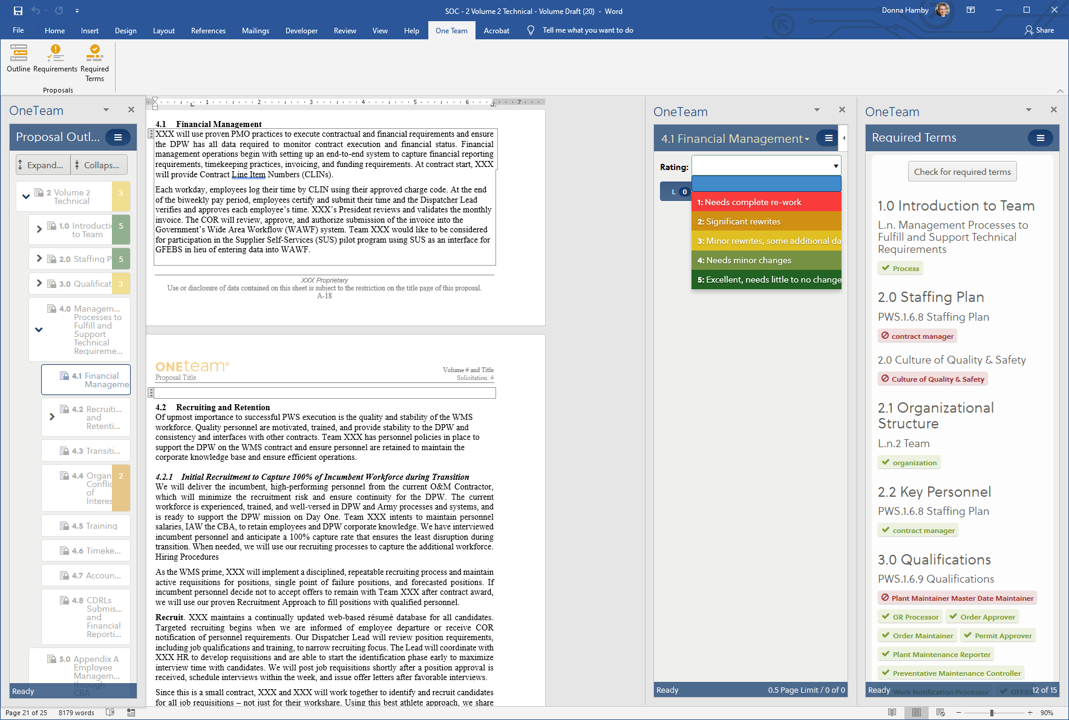1069x720 pixels.
Task: Open the 4.1 Financial Management panel menu
Action: [x=828, y=139]
